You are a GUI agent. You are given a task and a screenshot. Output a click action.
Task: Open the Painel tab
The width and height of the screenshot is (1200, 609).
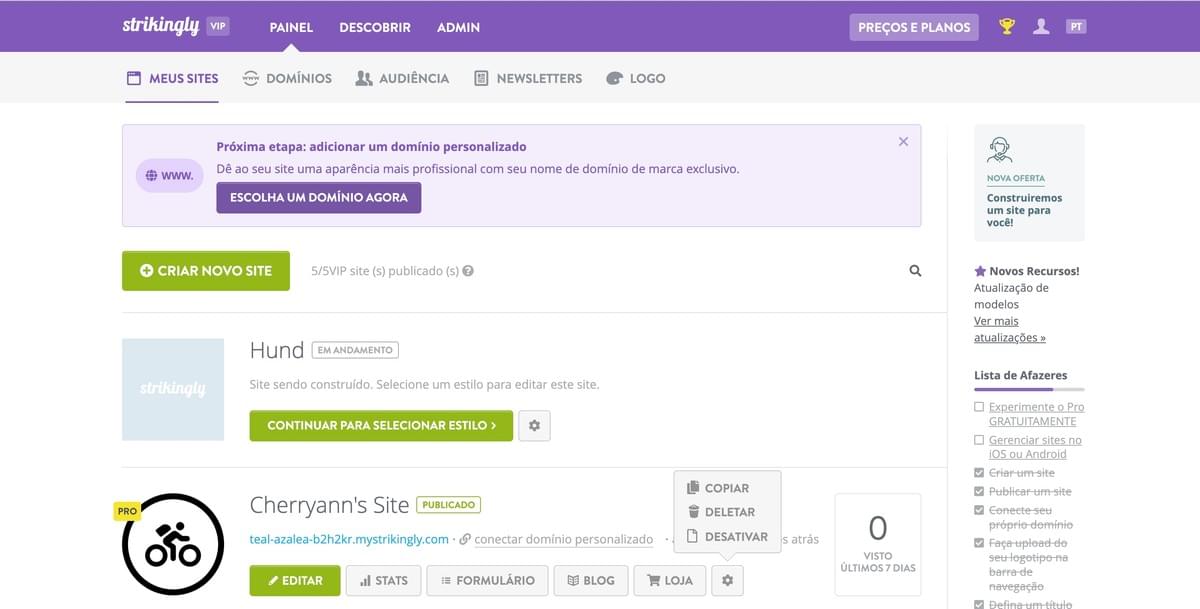click(x=291, y=27)
